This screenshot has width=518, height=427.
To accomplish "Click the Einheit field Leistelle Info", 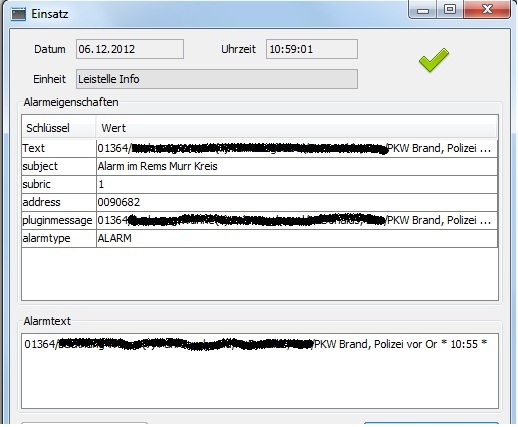I will click(x=217, y=79).
